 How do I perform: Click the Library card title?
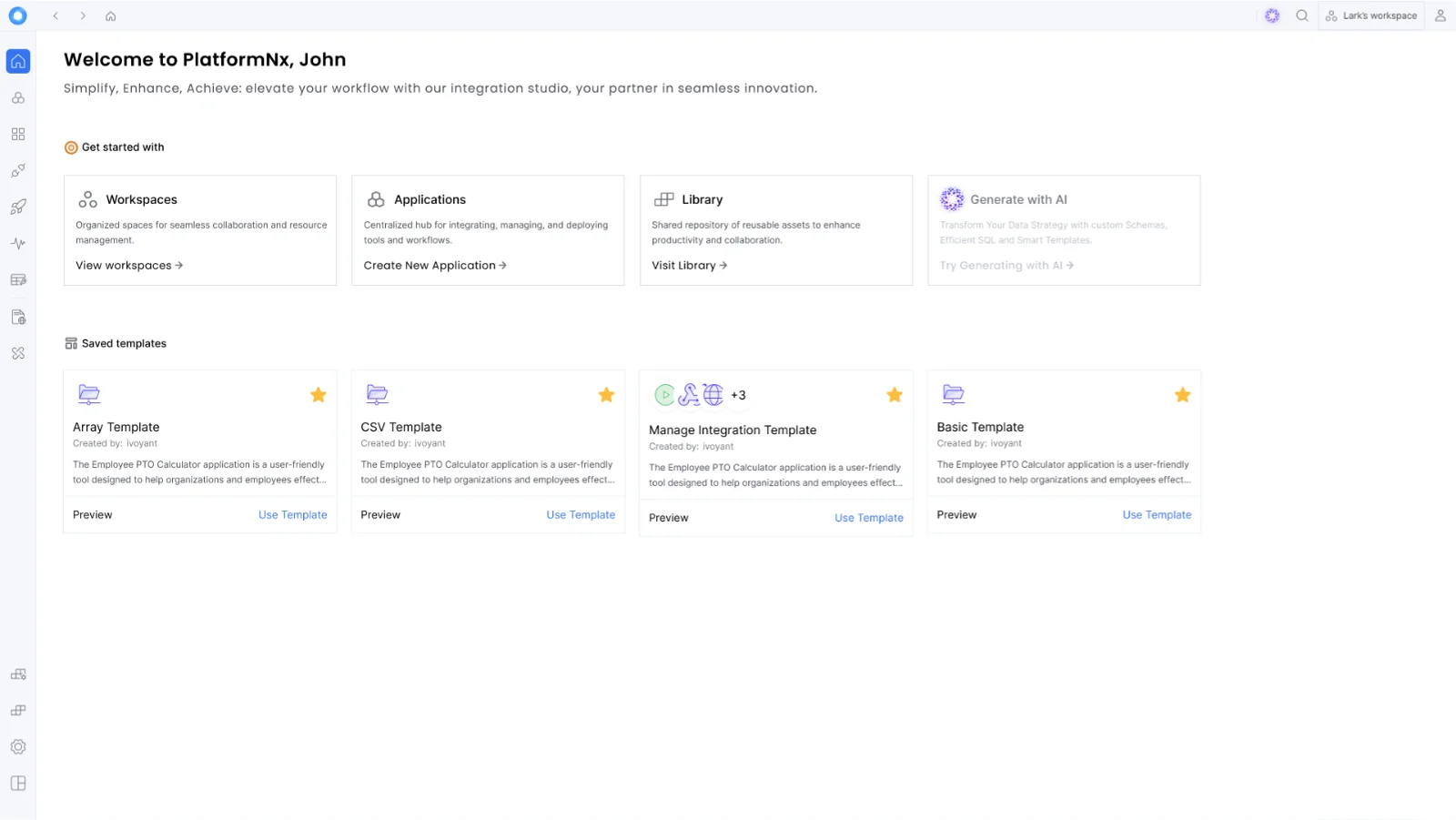pos(703,199)
